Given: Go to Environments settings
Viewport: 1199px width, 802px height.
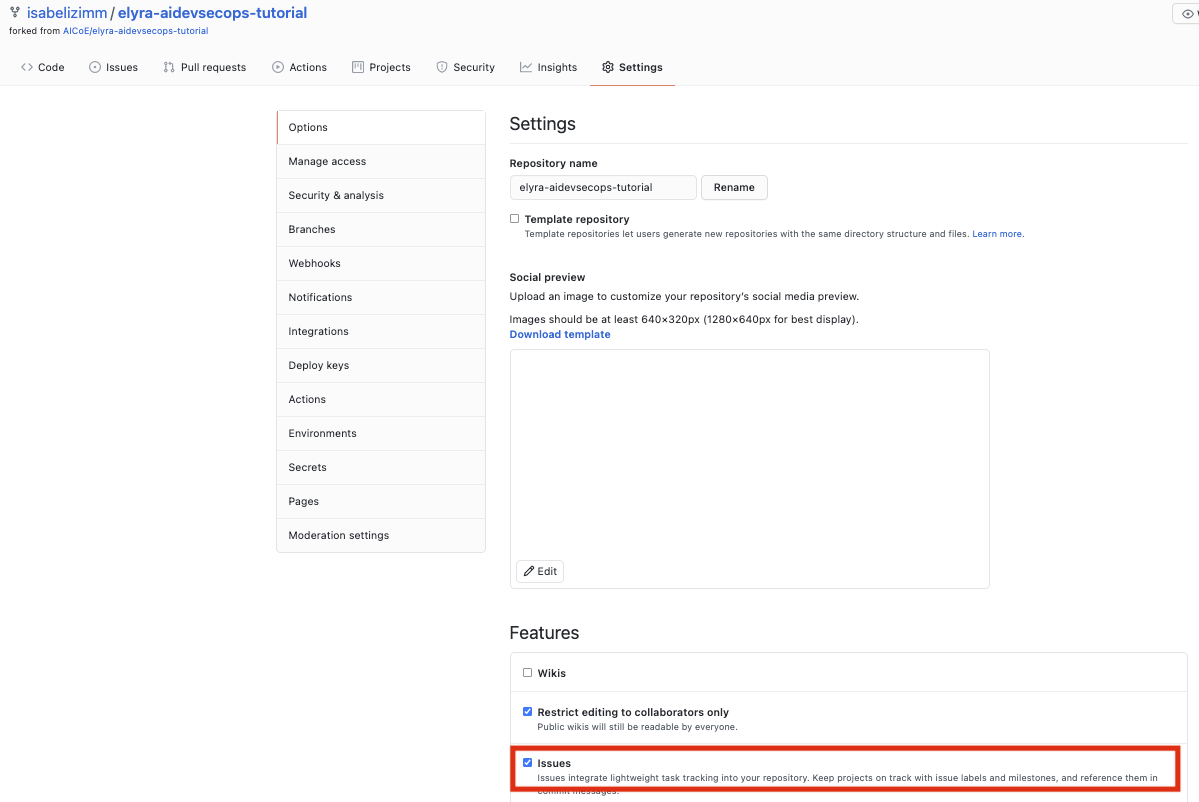Looking at the screenshot, I should pos(381,433).
